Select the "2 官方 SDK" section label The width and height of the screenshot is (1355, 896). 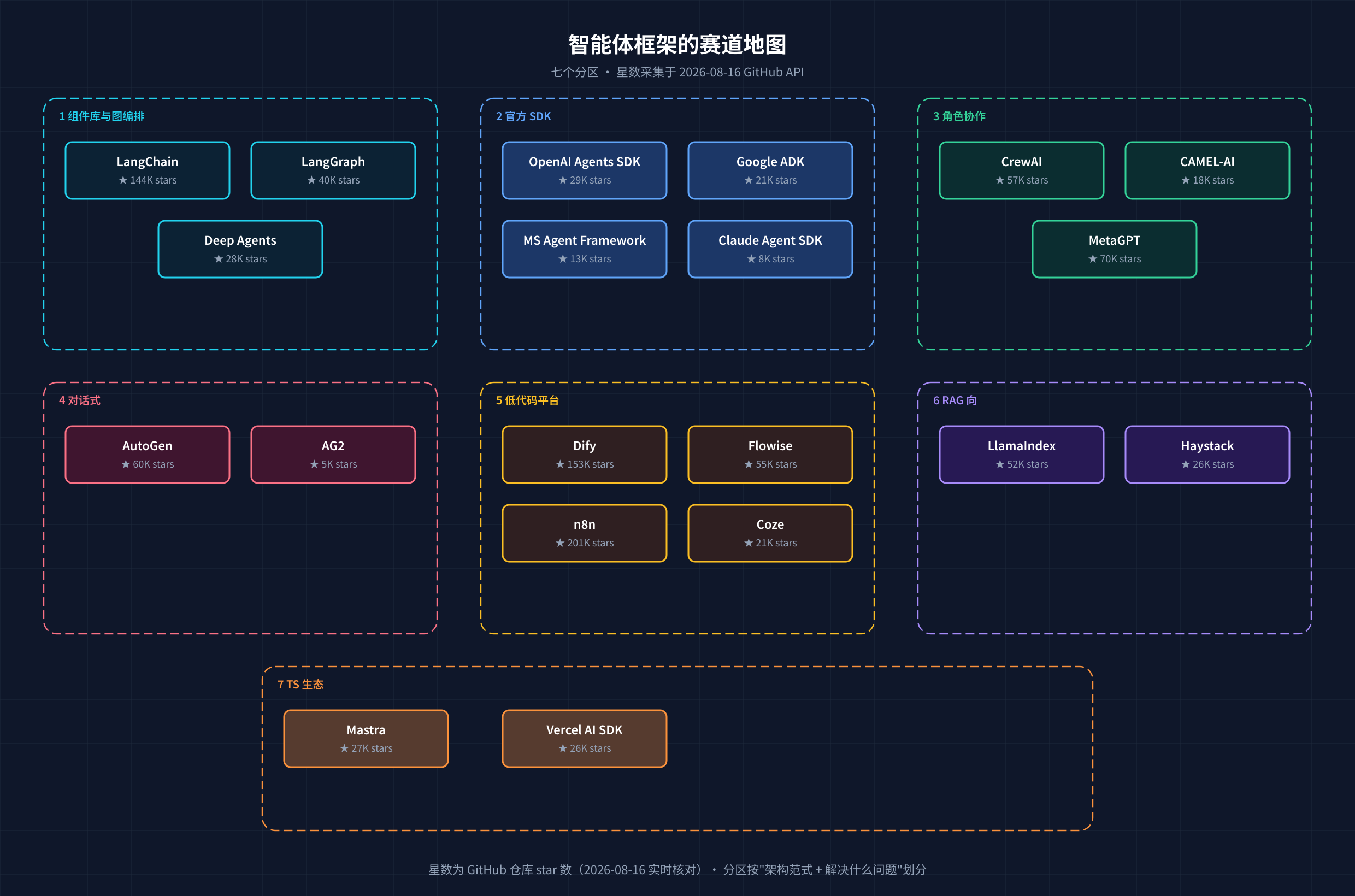(x=523, y=116)
